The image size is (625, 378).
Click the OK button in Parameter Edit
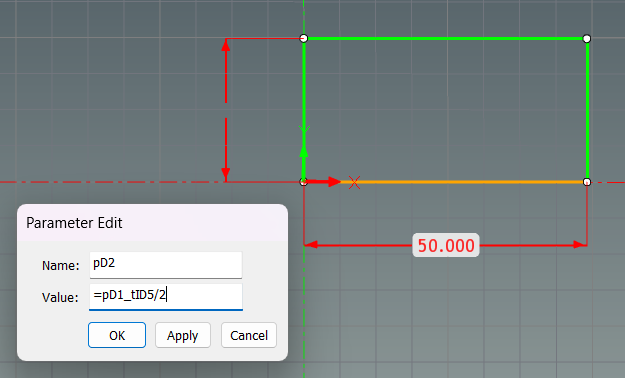pyautogui.click(x=117, y=335)
